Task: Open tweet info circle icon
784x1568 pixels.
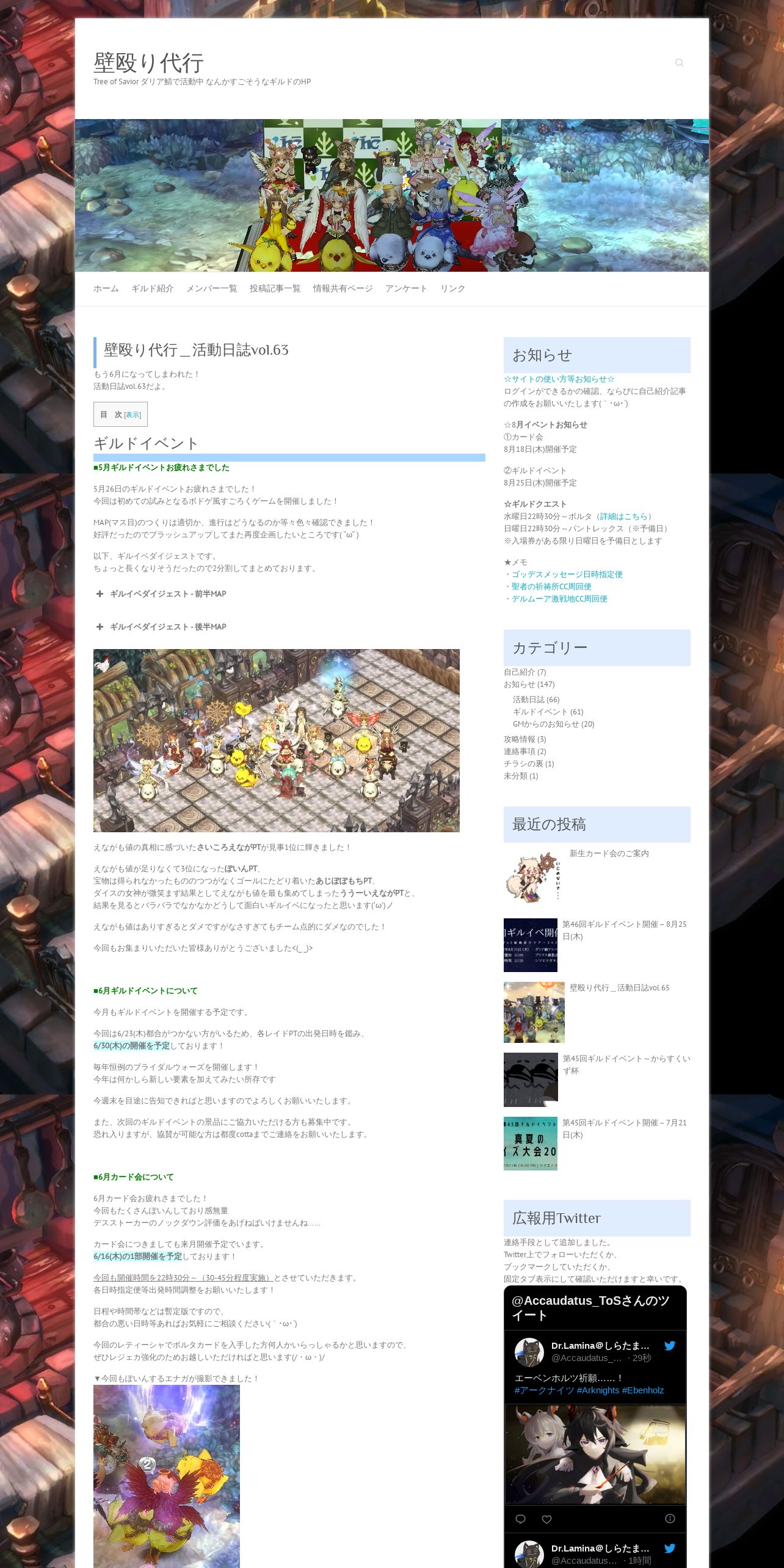Action: [x=670, y=1519]
